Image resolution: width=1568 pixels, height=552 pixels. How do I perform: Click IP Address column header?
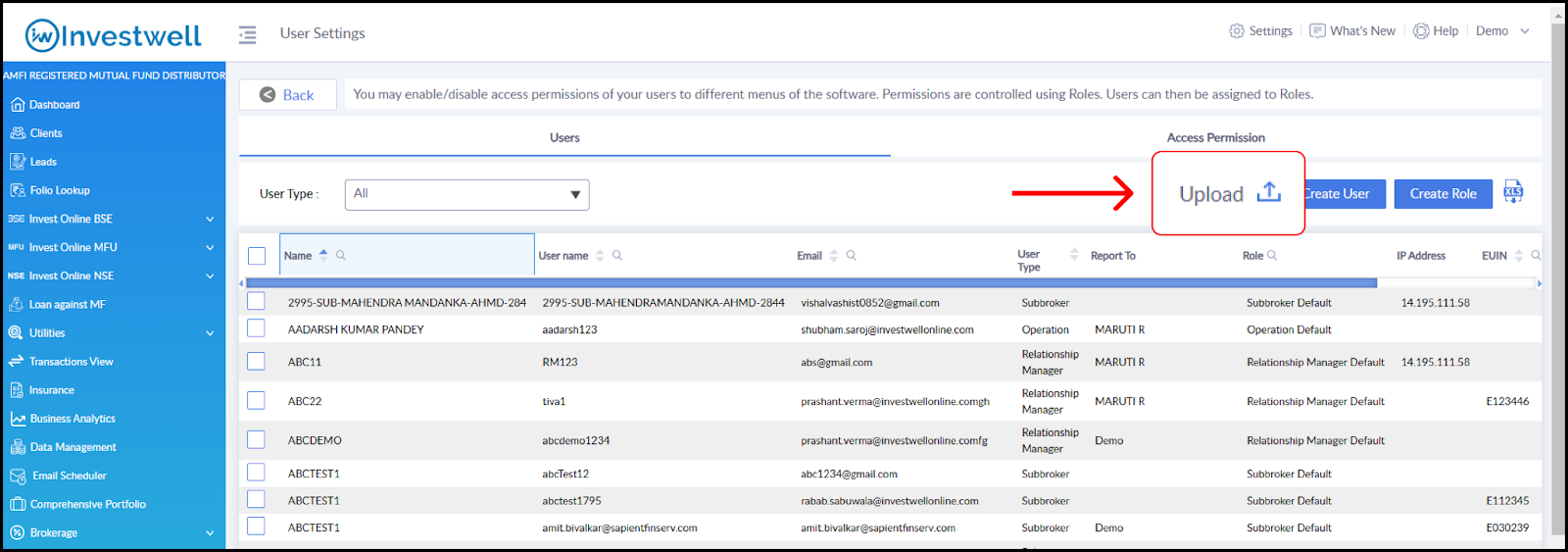click(1421, 256)
